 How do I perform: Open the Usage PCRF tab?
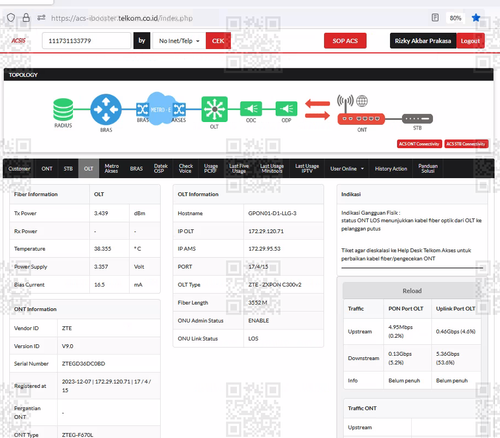pyautogui.click(x=211, y=169)
